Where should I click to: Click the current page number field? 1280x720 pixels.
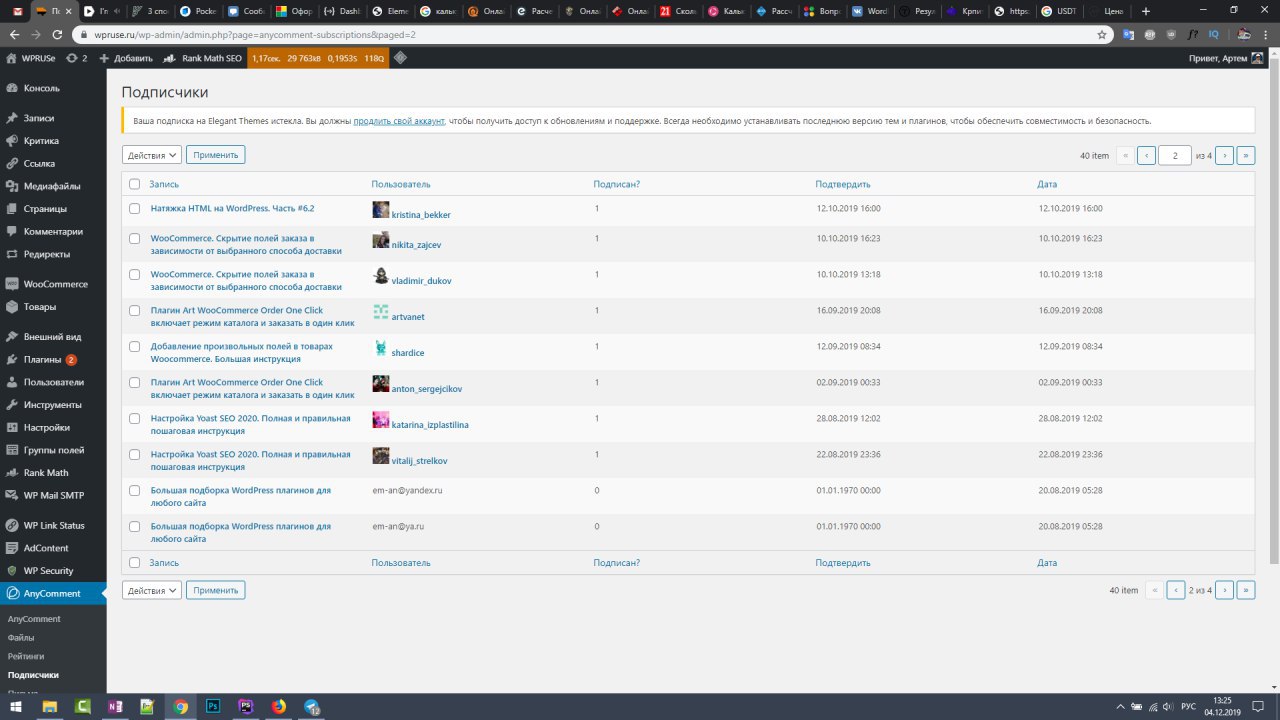1174,155
